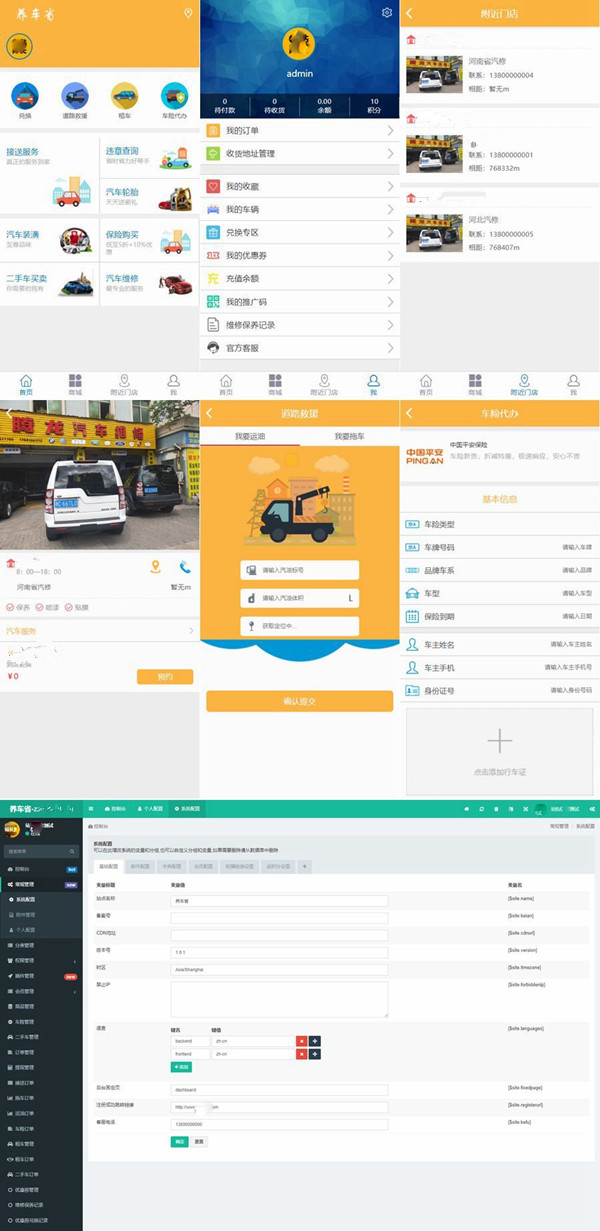Open settings gear on admin profile
The width and height of the screenshot is (600, 1231).
tap(387, 12)
